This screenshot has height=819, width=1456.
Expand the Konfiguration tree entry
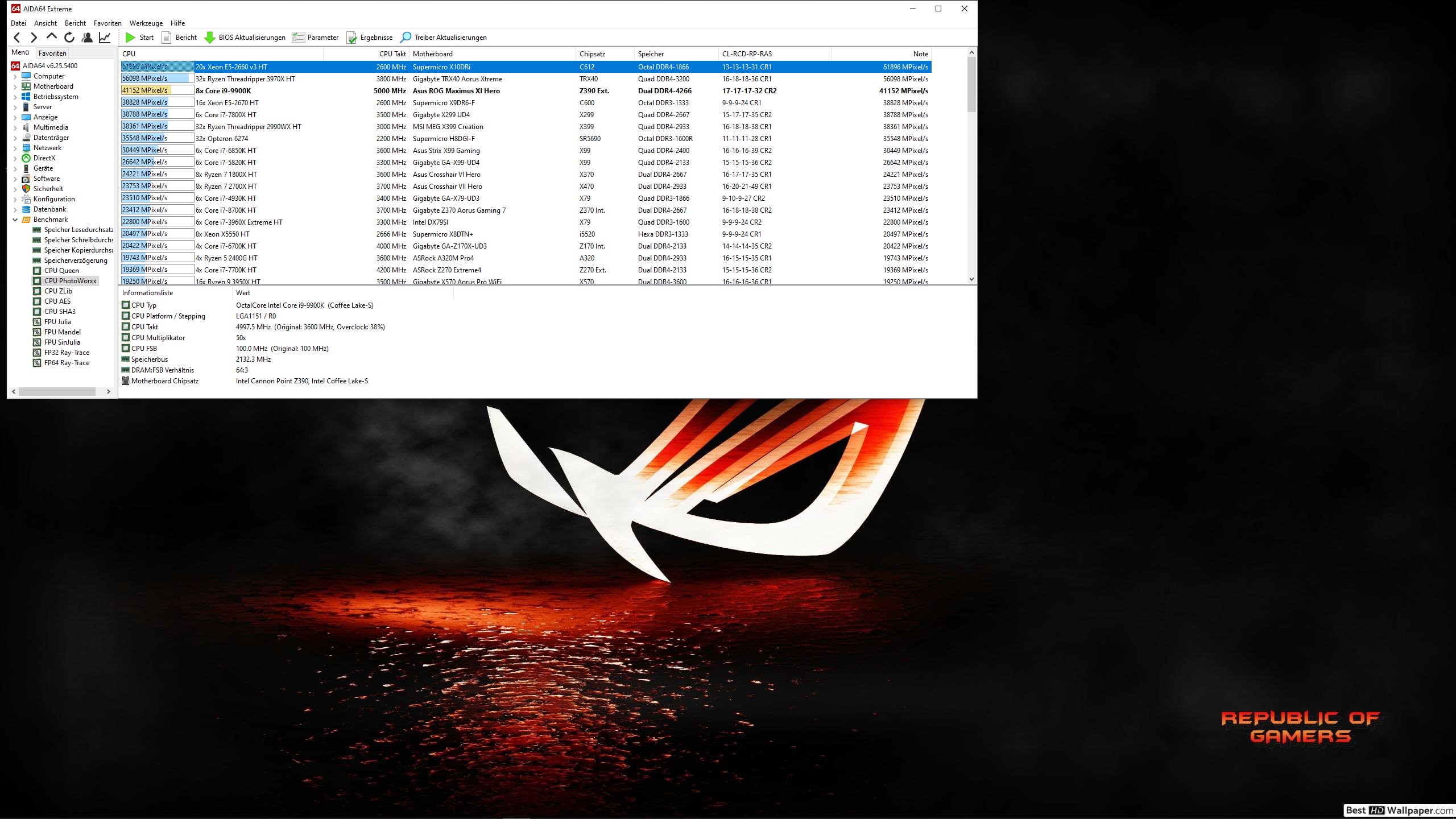click(15, 198)
